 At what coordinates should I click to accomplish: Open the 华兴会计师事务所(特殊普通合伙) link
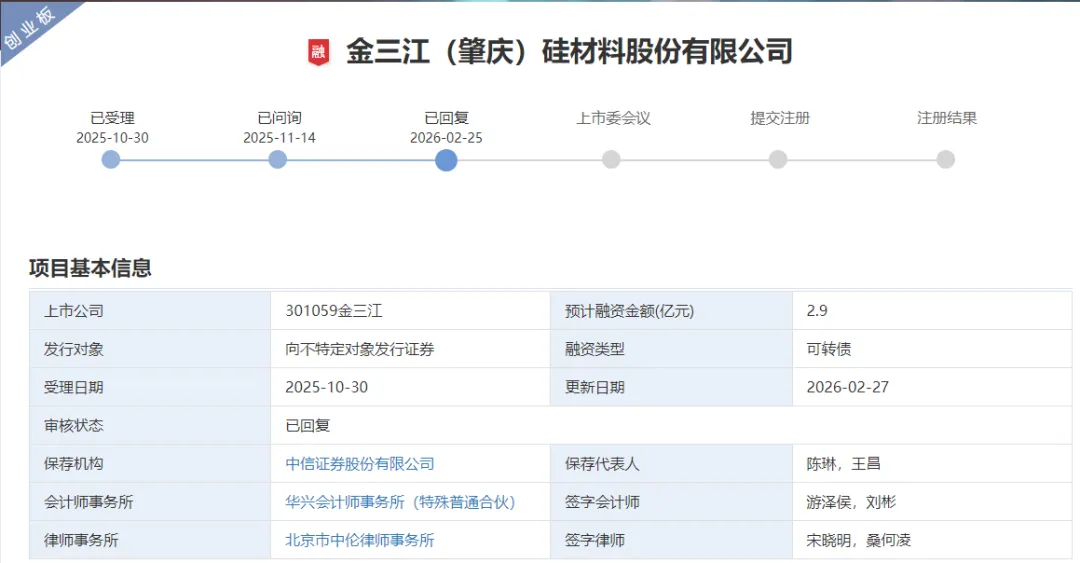[x=401, y=502]
